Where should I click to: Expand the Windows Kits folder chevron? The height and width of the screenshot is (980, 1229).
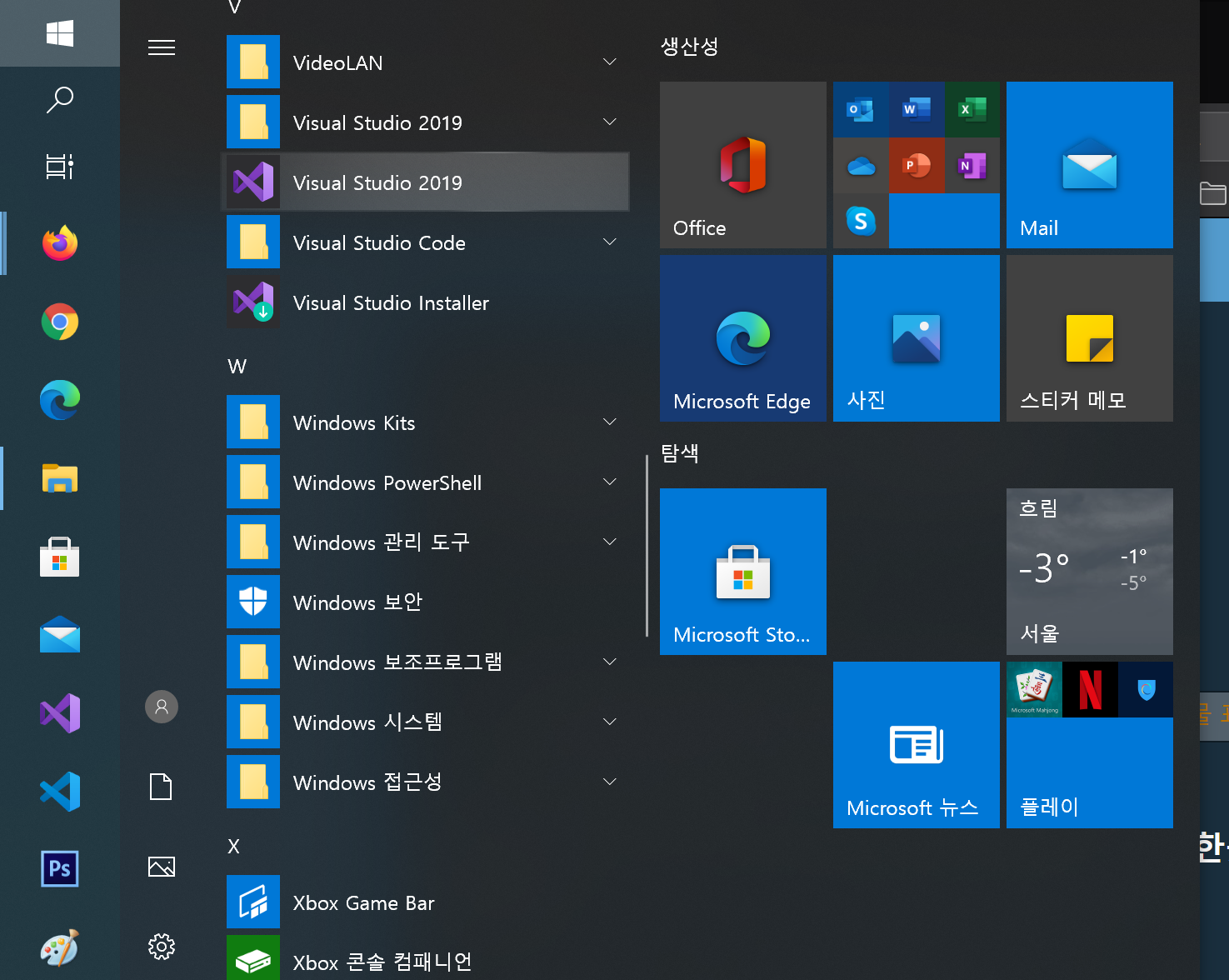[610, 422]
